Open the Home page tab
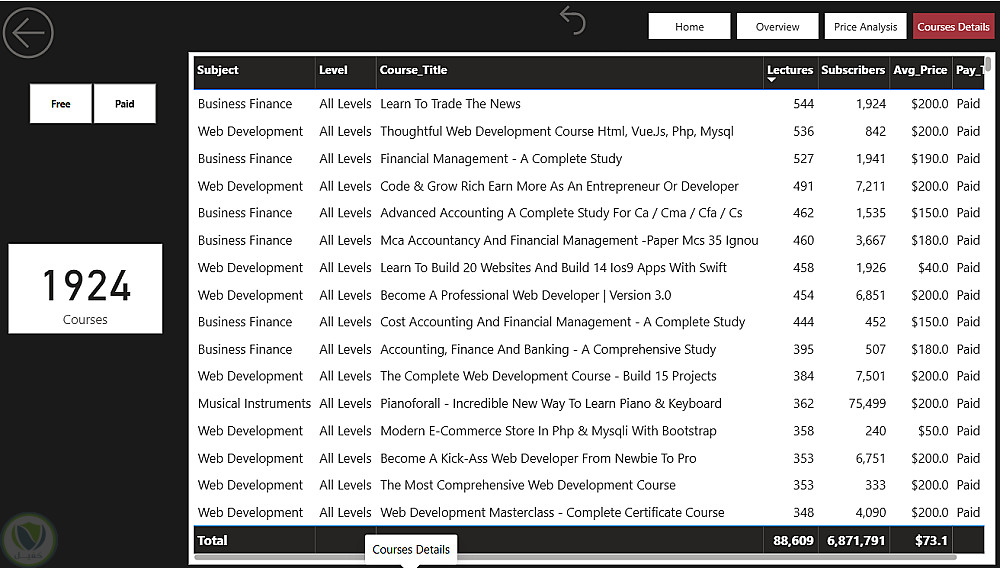Screen dimensions: 1000x568 click(689, 27)
